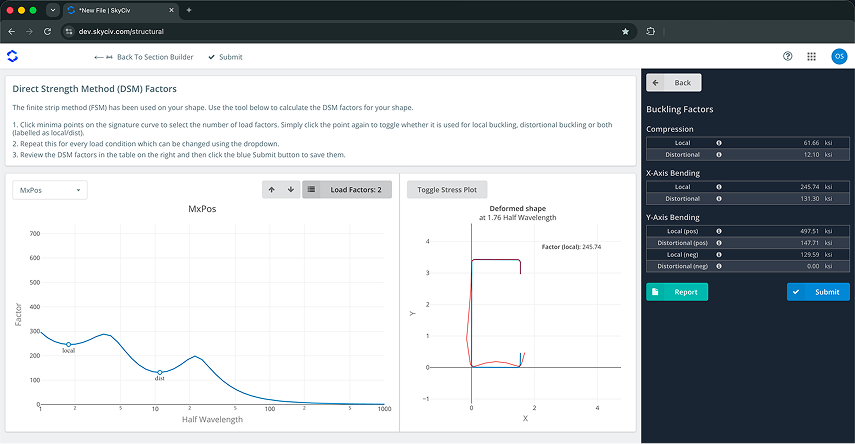Click the SkyCiv logo icon
Image resolution: width=855 pixels, height=444 pixels.
click(12, 56)
